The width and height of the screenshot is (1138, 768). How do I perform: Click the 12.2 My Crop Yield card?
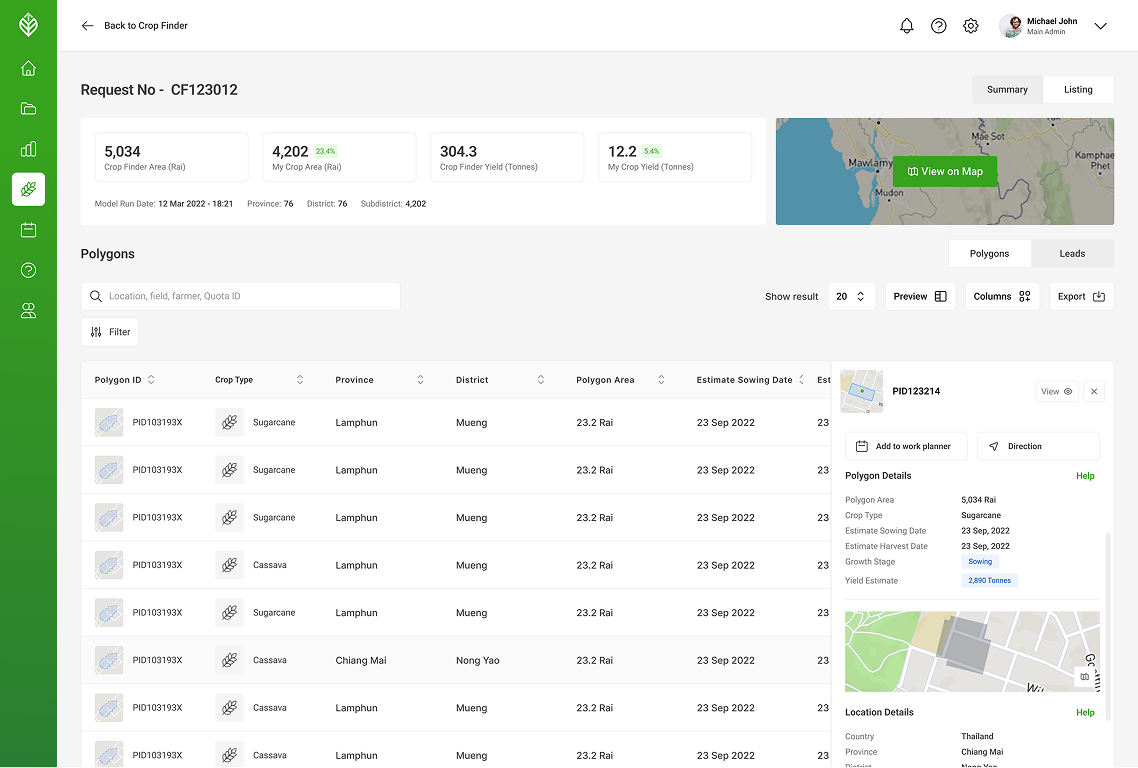(675, 157)
